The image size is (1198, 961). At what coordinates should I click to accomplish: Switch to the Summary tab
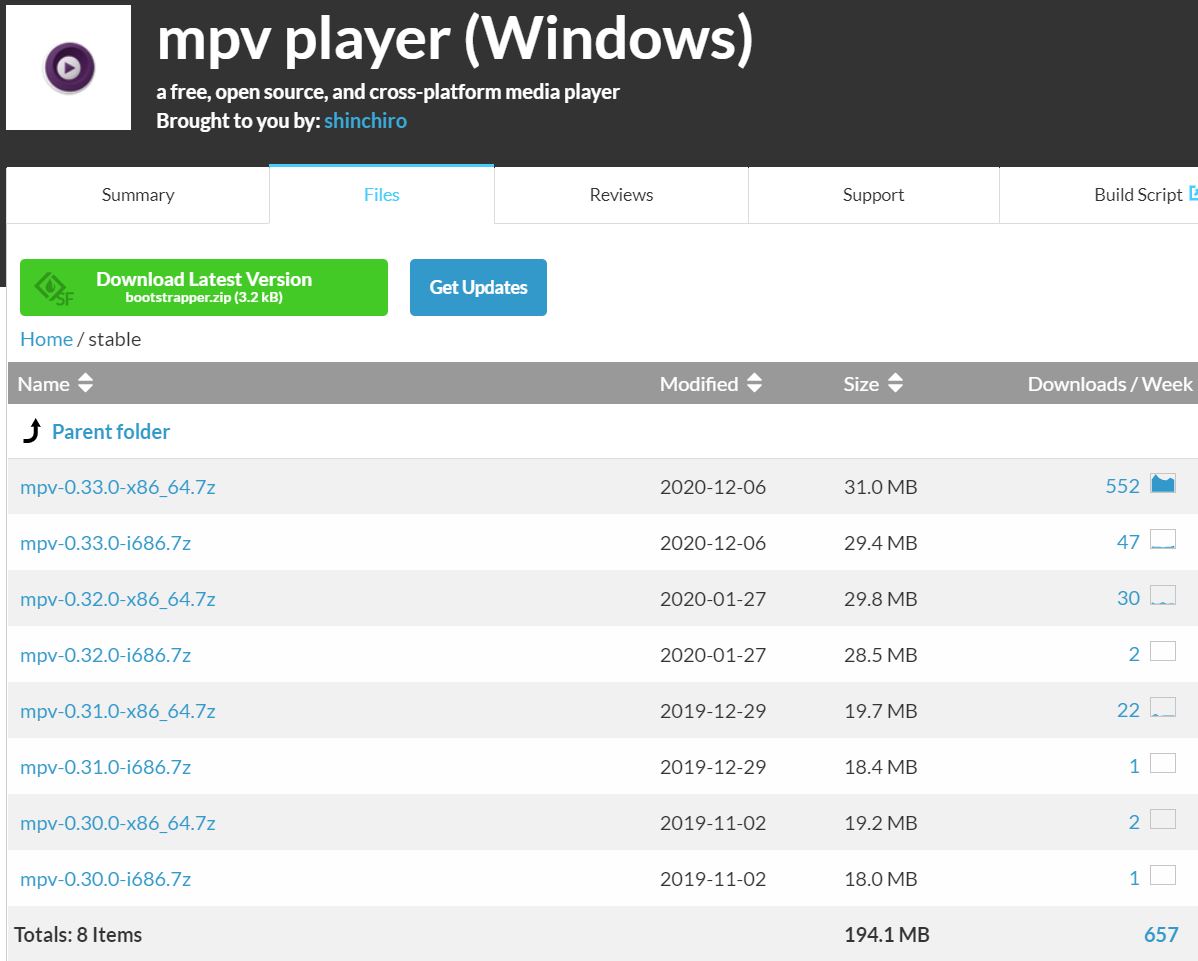pyautogui.click(x=138, y=195)
